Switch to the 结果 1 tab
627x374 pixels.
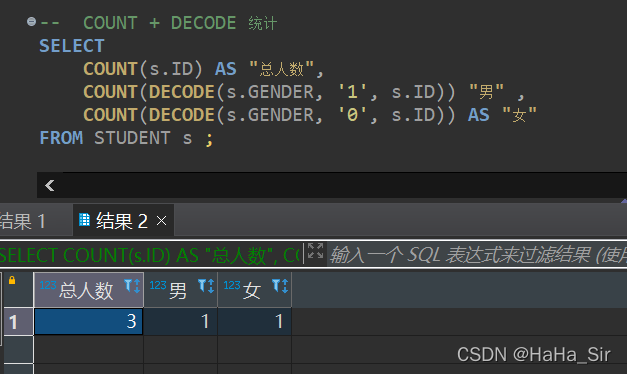pos(23,221)
